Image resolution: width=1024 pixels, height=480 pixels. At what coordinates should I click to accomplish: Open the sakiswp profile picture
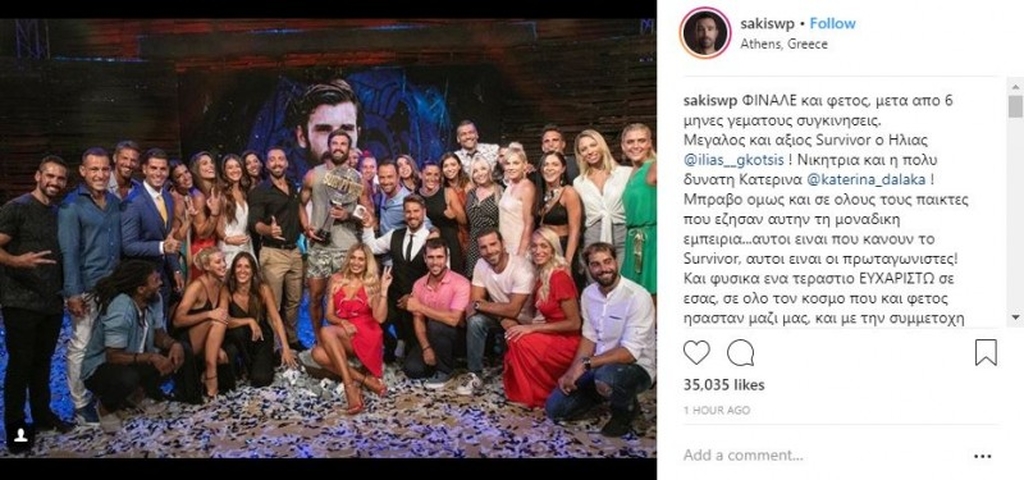pos(705,33)
